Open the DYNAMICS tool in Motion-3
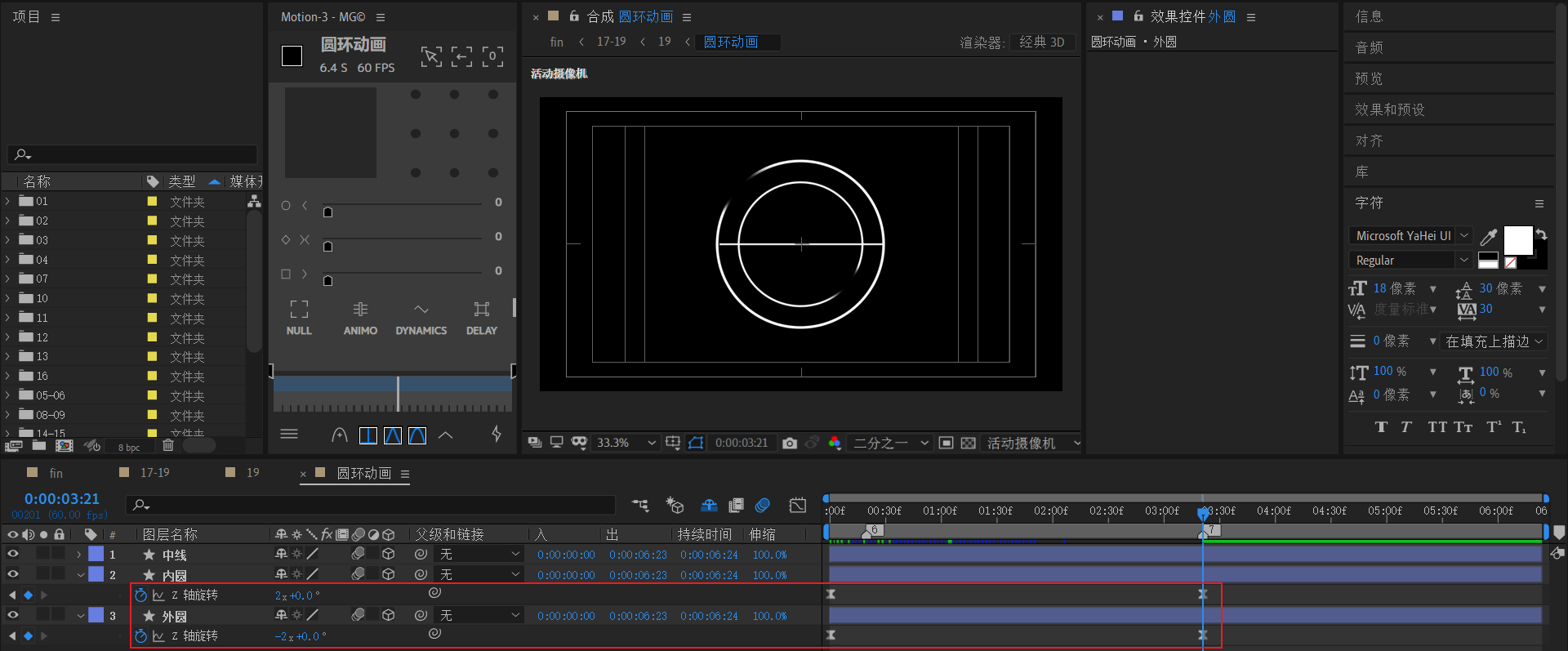 [x=421, y=318]
